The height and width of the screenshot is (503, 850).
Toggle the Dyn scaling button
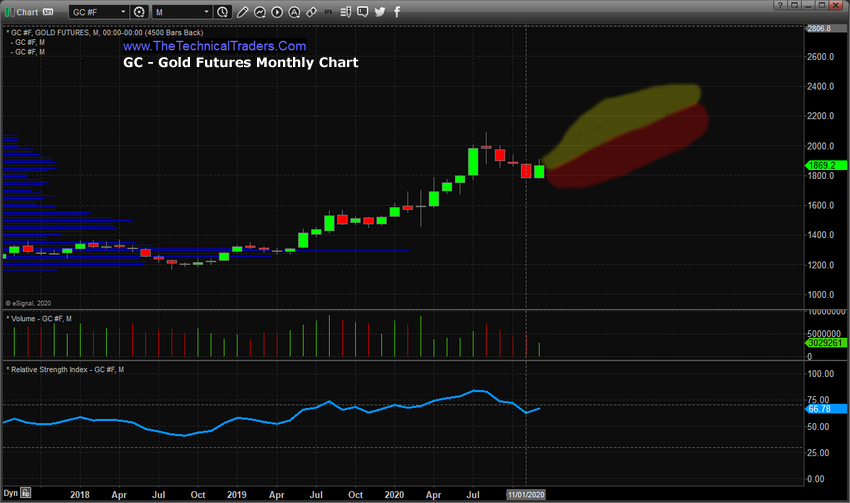click(9, 493)
